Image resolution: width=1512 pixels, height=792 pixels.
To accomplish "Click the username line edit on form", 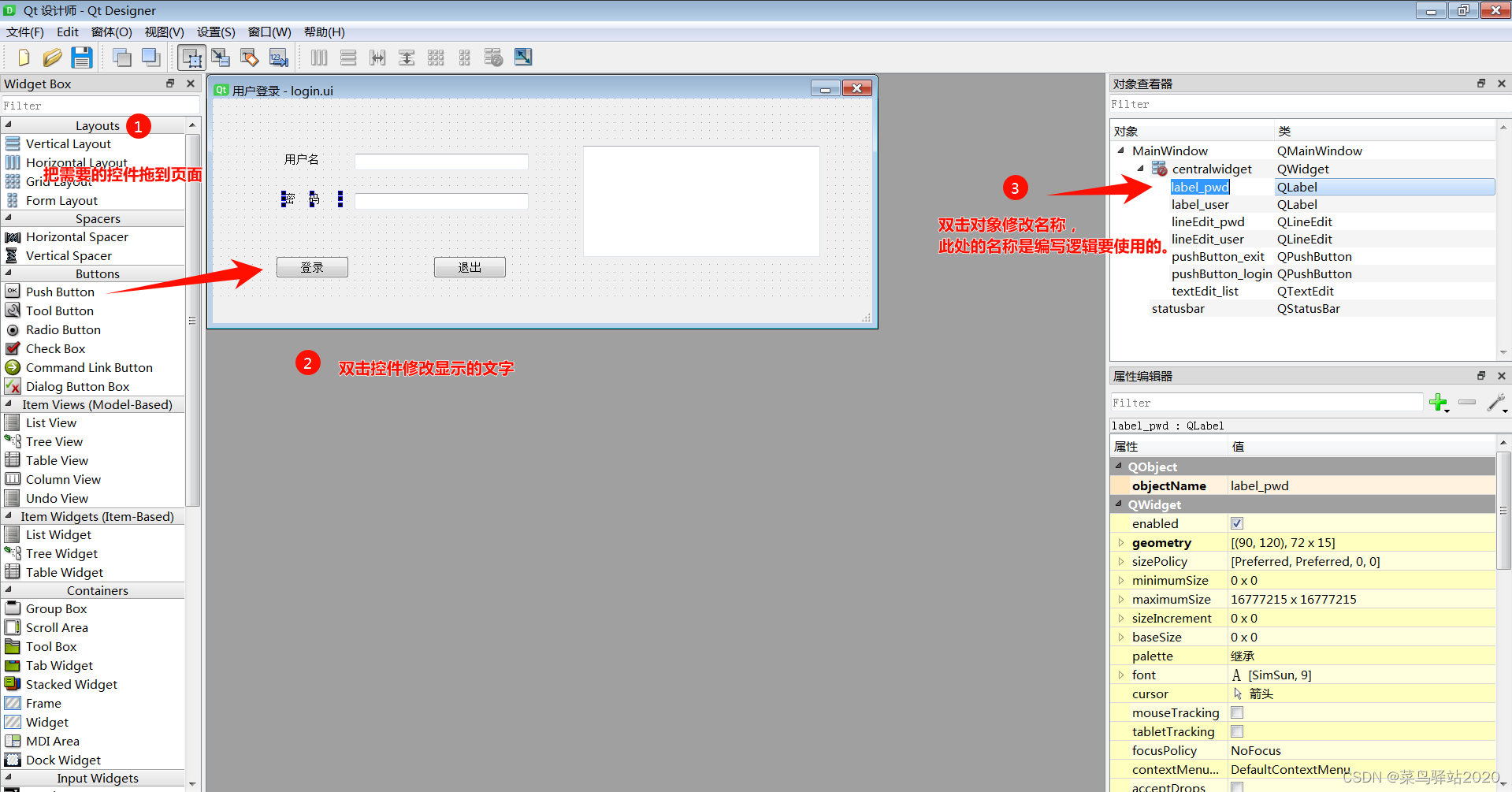I will [x=441, y=162].
